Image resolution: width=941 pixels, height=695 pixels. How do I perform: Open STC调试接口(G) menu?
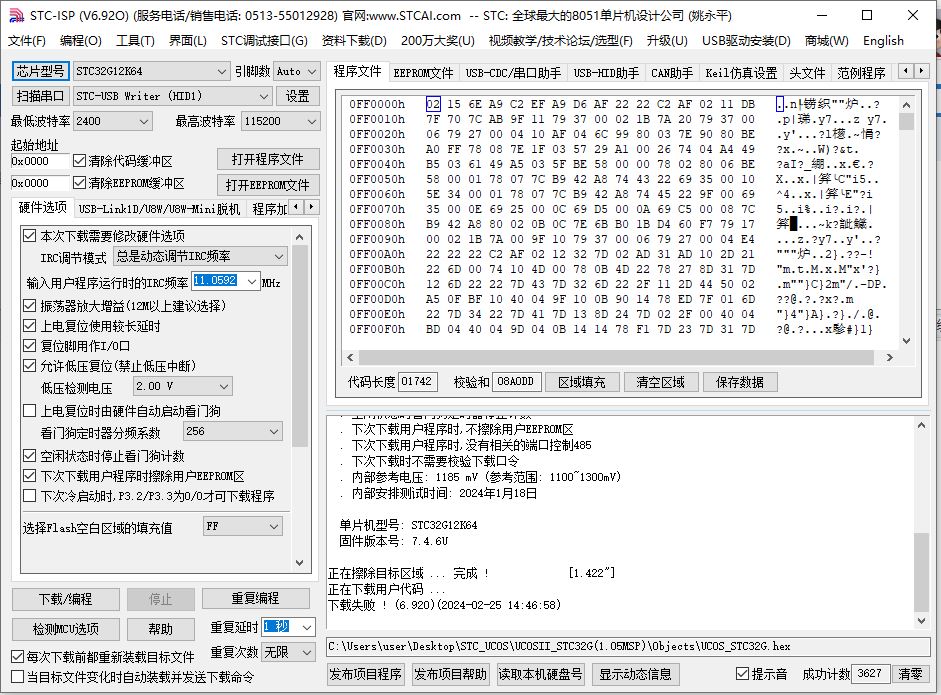264,41
